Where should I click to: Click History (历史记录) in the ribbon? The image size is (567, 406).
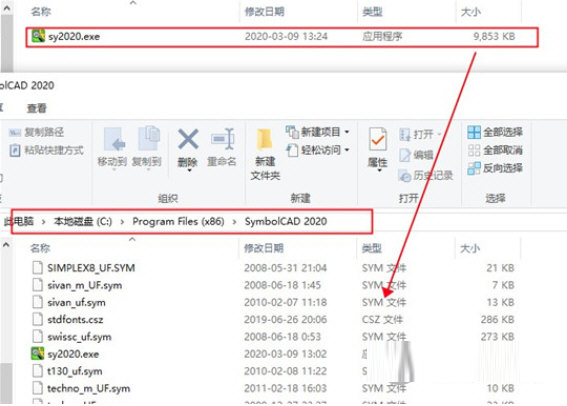426,176
